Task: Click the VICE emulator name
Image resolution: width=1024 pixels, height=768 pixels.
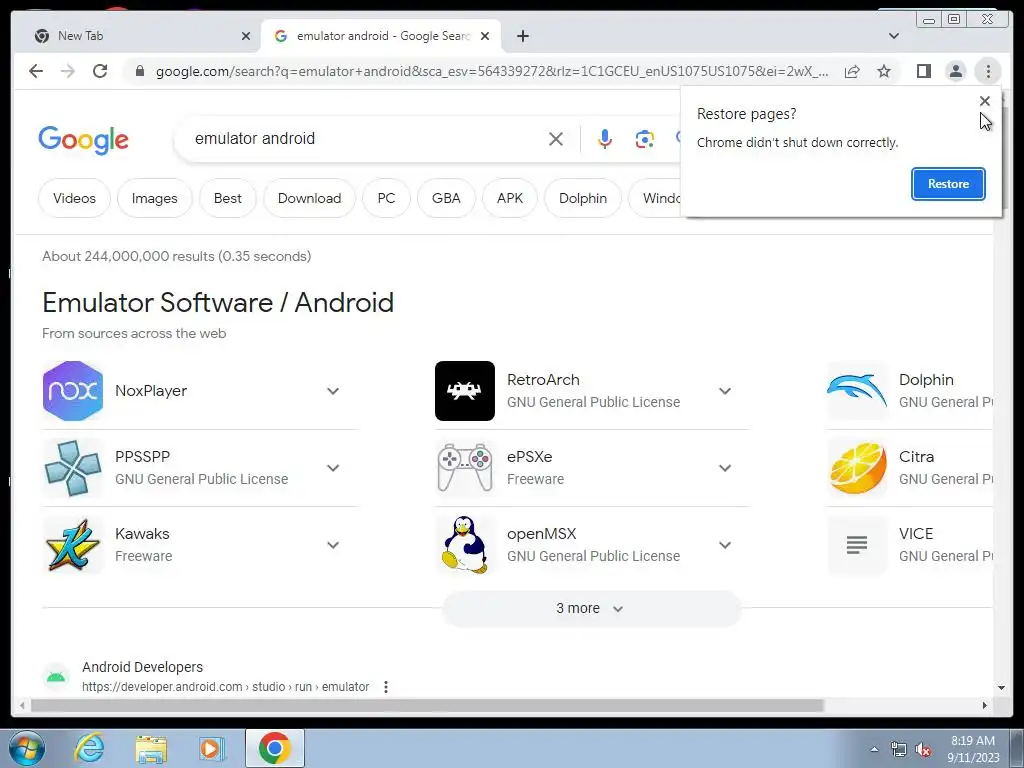Action: [916, 534]
